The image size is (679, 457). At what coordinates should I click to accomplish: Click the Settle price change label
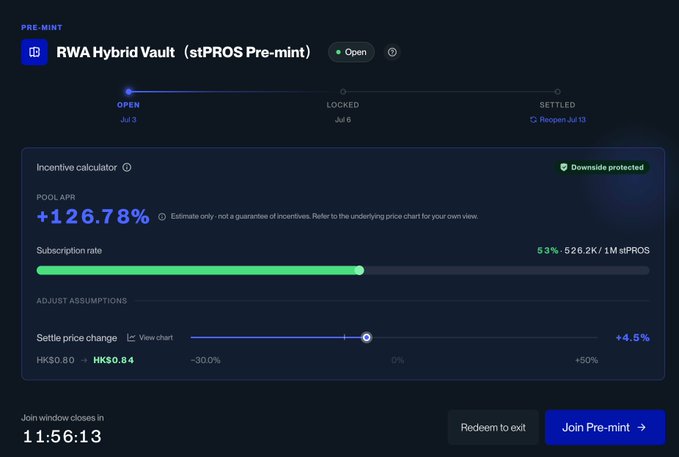pos(77,338)
